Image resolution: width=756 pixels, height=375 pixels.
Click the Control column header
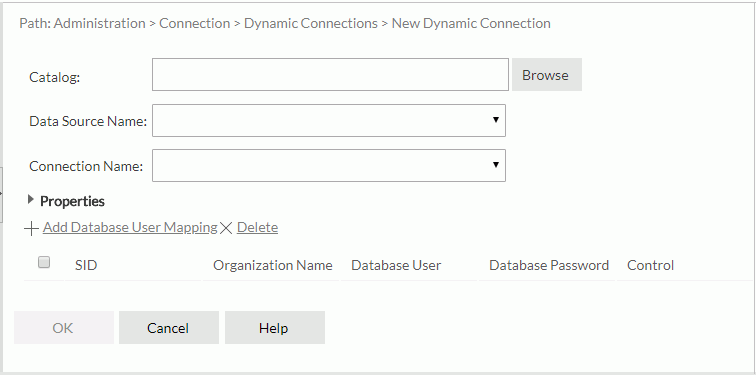point(650,266)
